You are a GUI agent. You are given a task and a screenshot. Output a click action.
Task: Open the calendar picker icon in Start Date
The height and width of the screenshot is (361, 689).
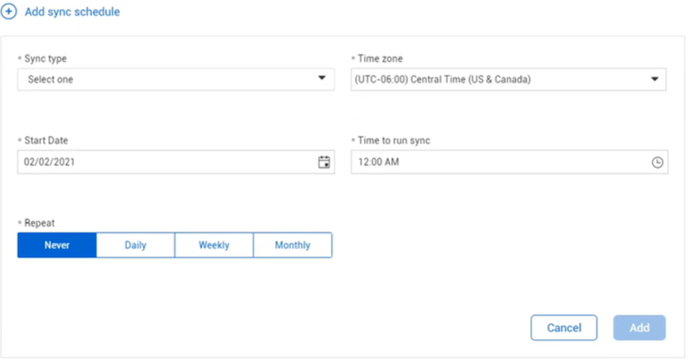(x=324, y=162)
